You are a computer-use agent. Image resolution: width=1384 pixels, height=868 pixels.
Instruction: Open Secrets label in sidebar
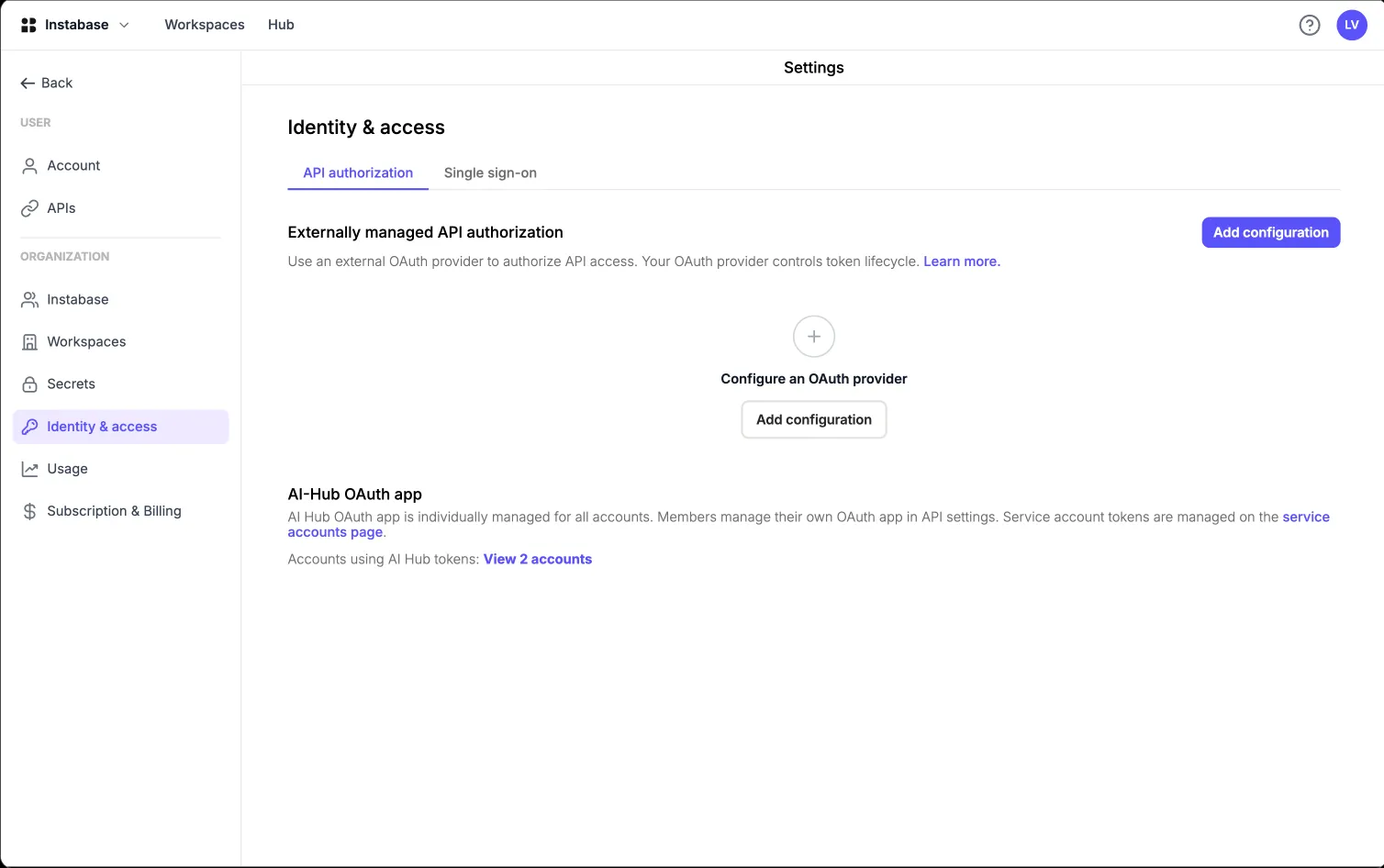pos(71,384)
